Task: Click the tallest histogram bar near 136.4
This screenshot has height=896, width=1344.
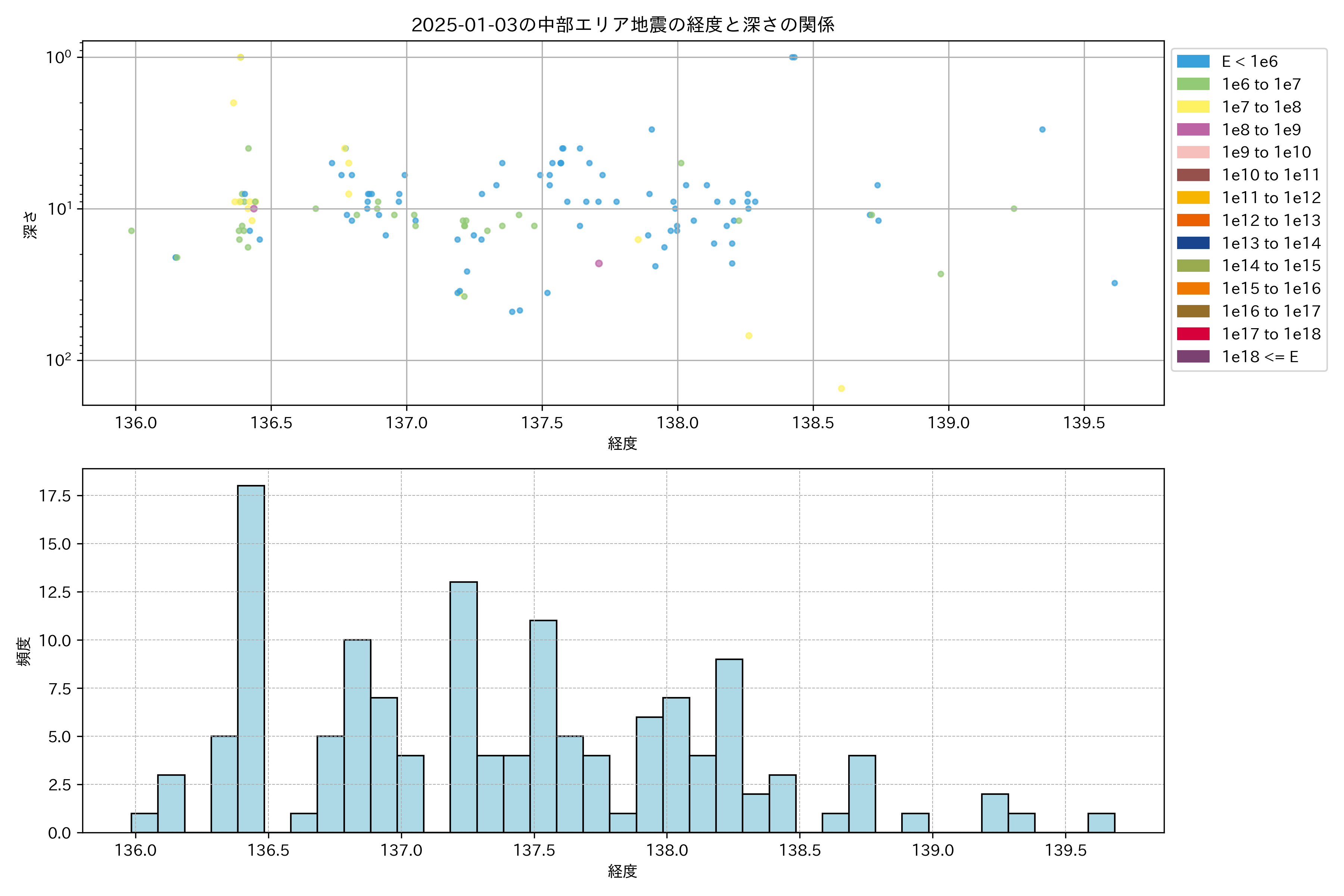Action: point(251,657)
